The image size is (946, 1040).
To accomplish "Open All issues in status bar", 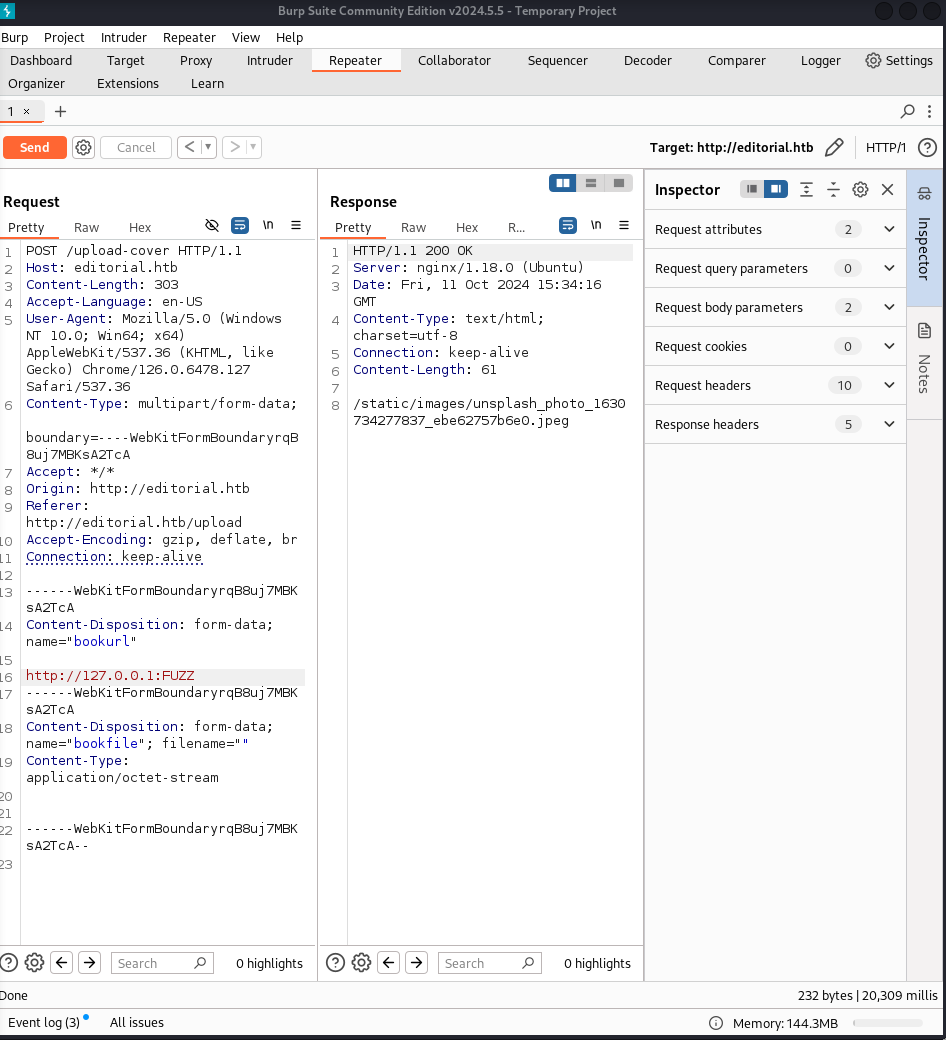I will click(x=137, y=1022).
